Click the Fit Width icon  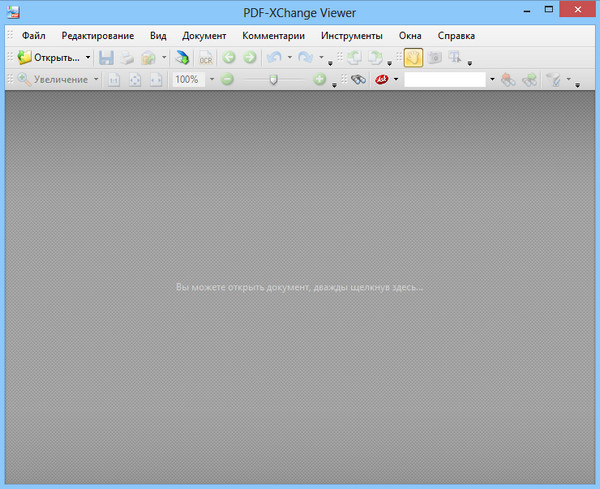tap(156, 80)
